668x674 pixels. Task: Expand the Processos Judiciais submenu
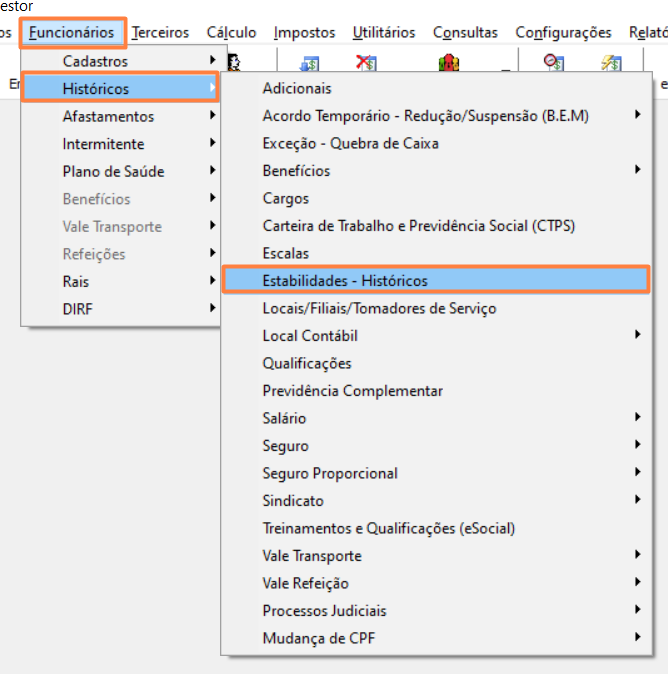click(637, 611)
